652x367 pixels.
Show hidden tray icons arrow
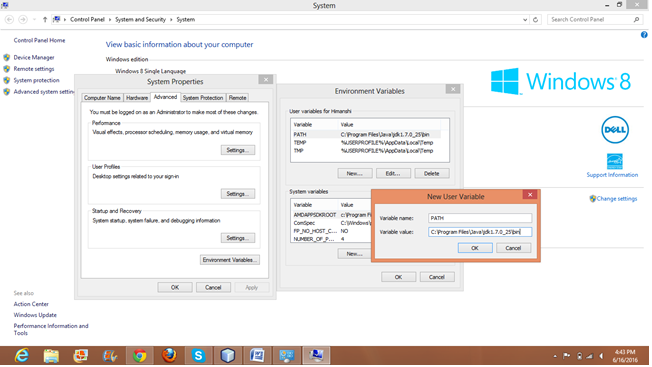pyautogui.click(x=555, y=356)
